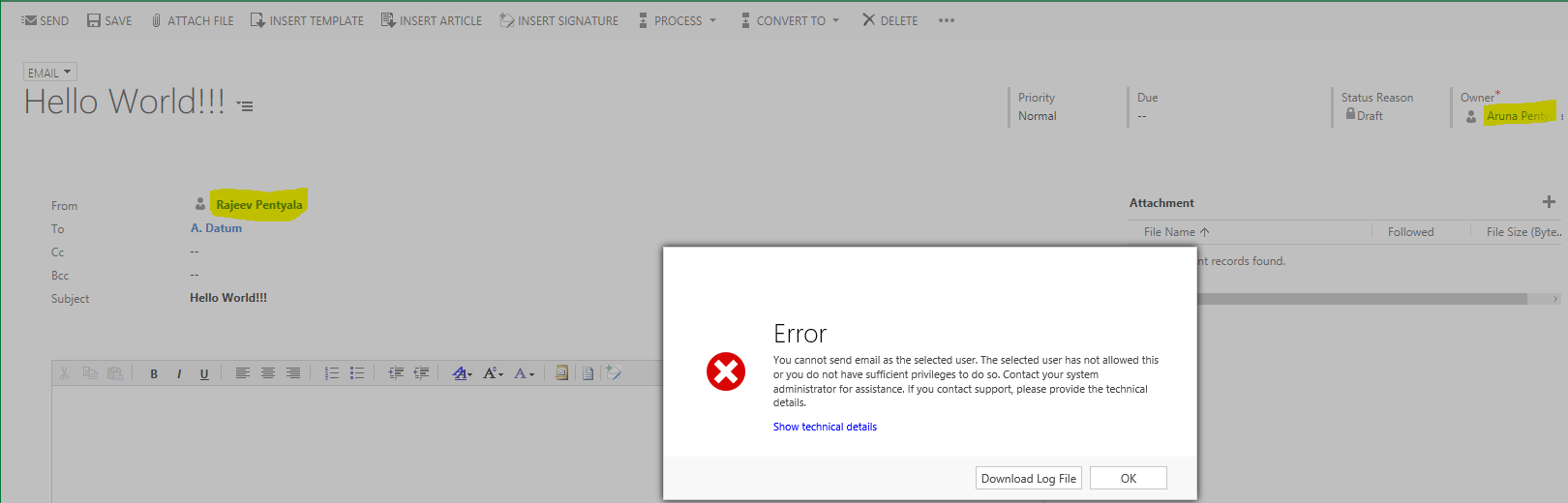Open the EMAIL form selector dropdown
Screen dimensions: 1568x503
pyautogui.click(x=49, y=73)
